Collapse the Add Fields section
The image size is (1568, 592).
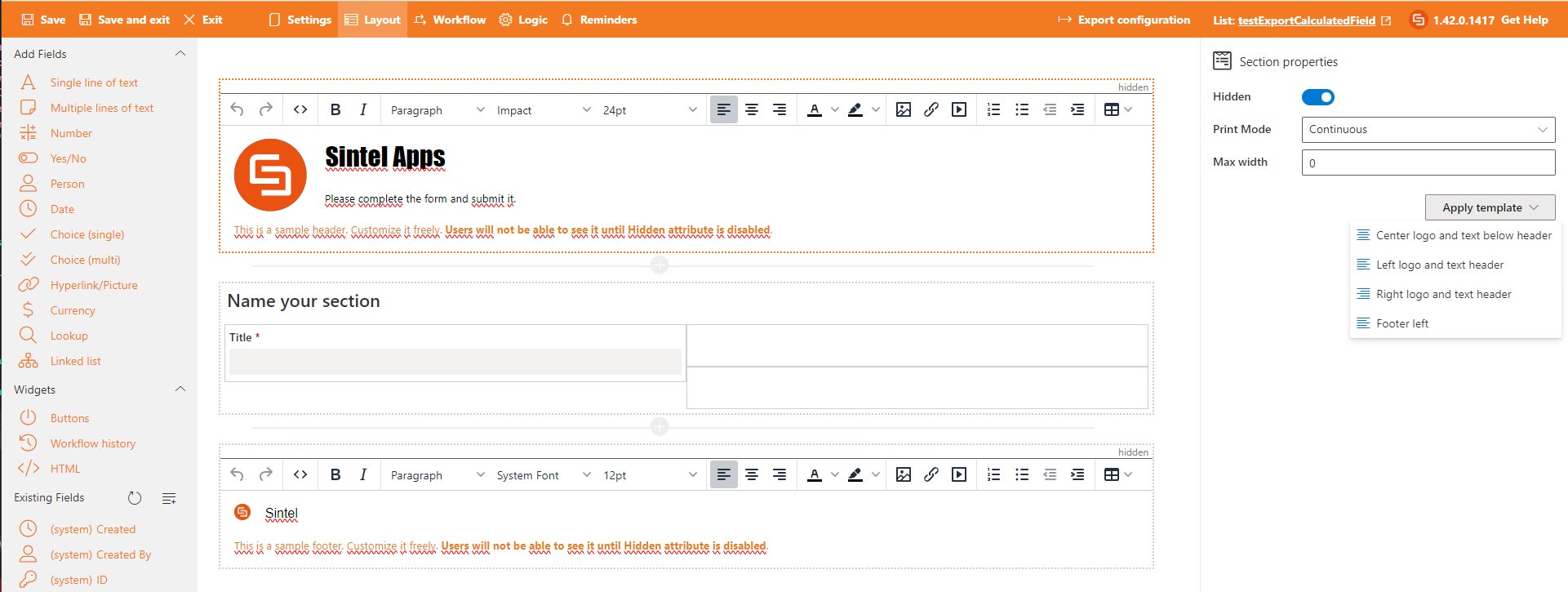point(180,54)
